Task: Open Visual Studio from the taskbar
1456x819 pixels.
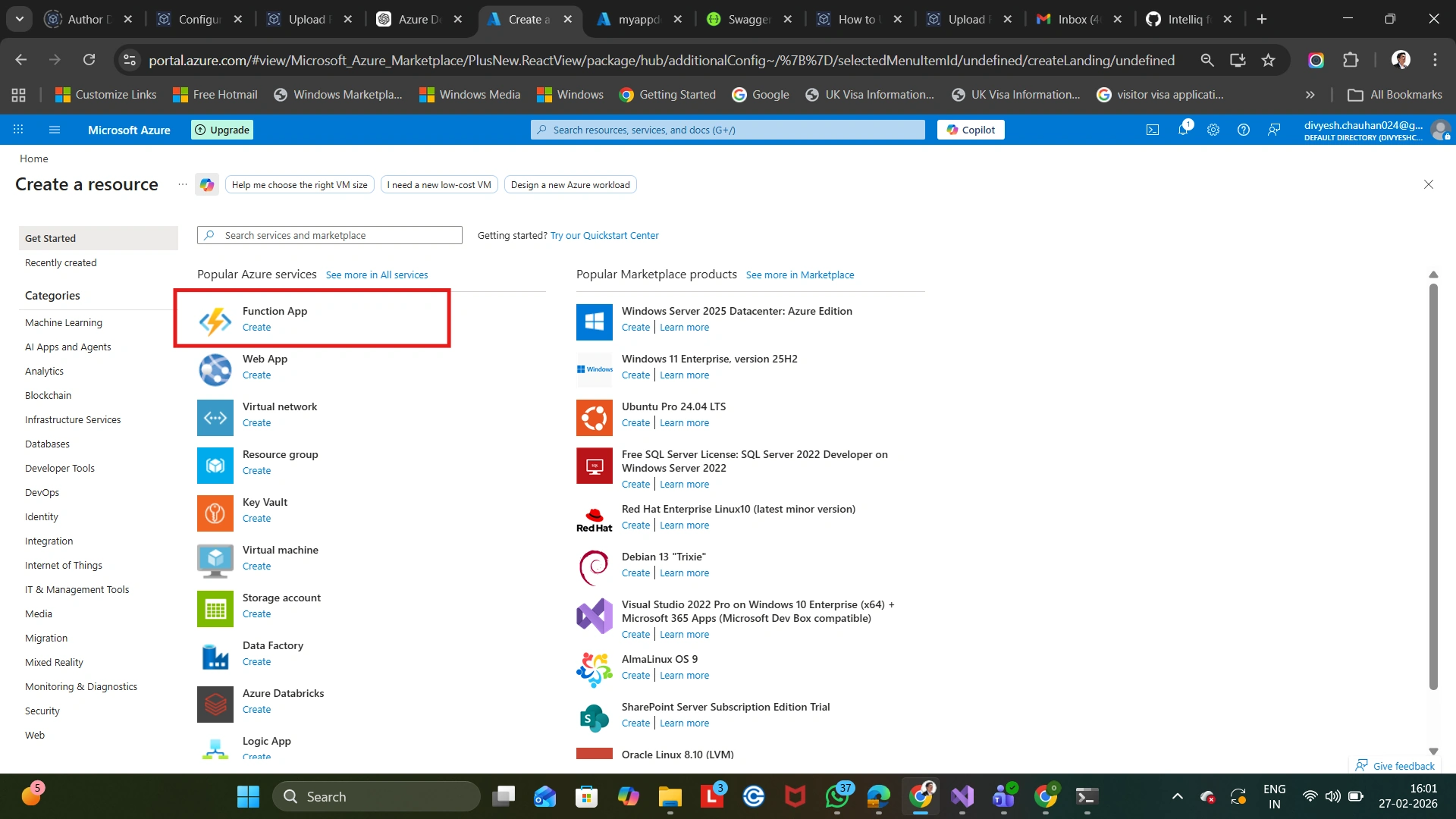Action: click(x=962, y=796)
